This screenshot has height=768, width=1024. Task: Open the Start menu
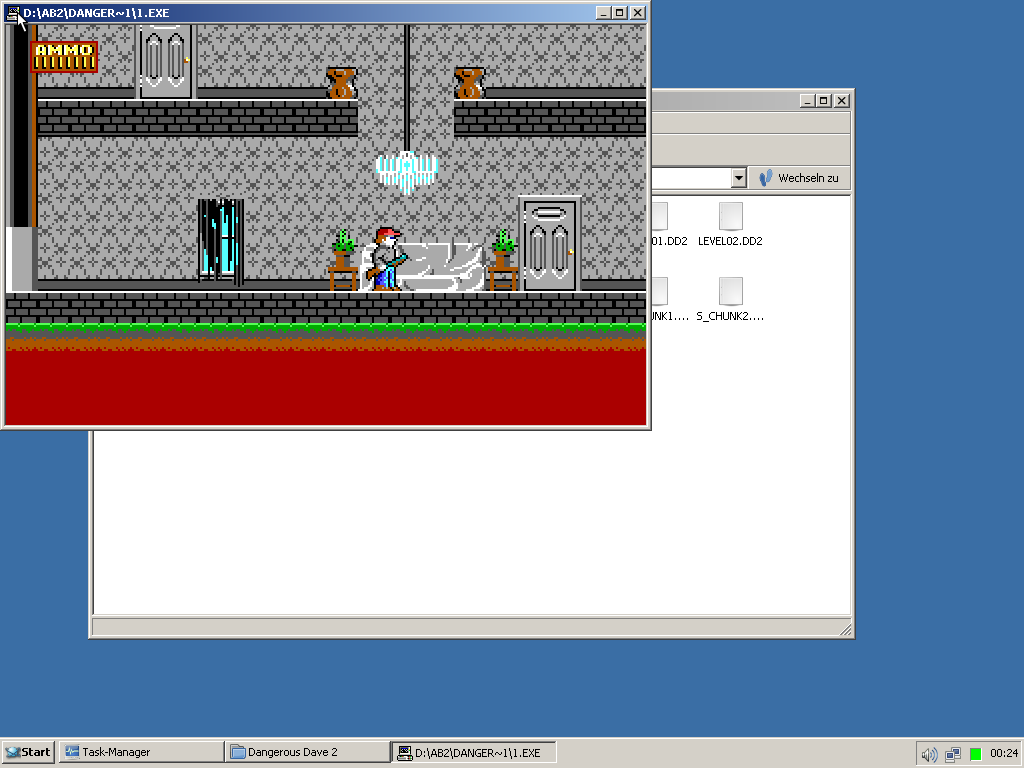point(28,753)
